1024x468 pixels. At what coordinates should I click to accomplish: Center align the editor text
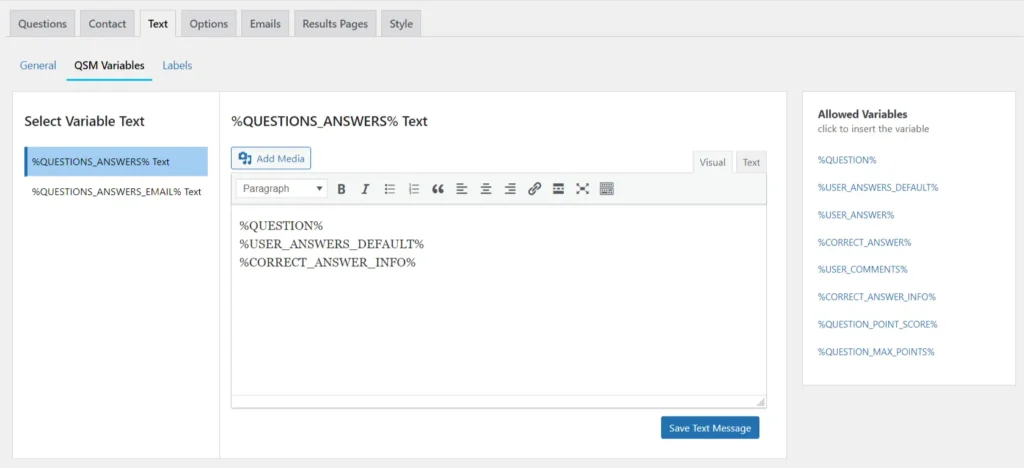[486, 189]
